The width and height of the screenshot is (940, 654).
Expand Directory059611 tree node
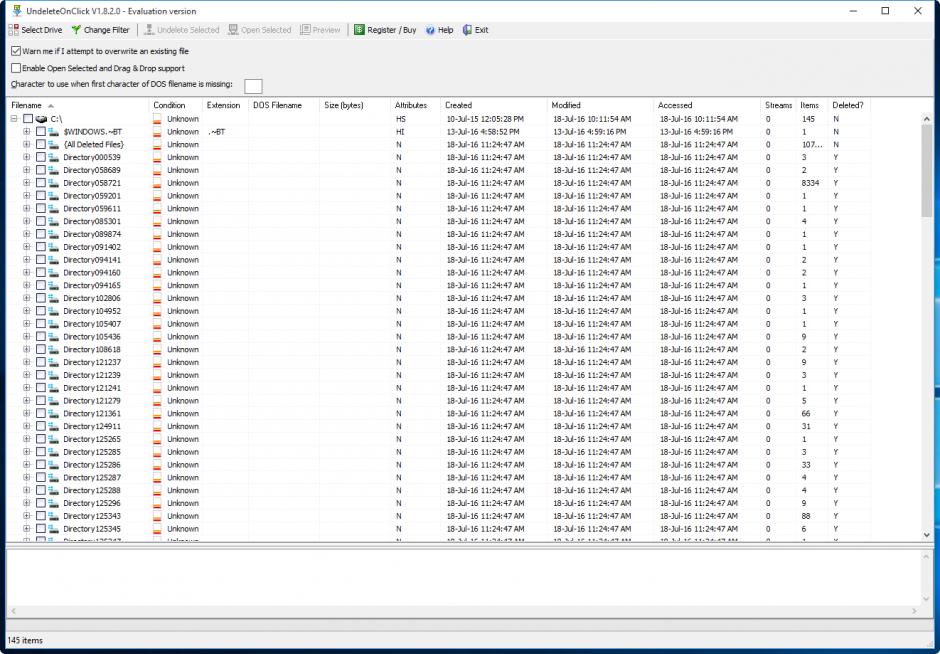pyautogui.click(x=27, y=209)
